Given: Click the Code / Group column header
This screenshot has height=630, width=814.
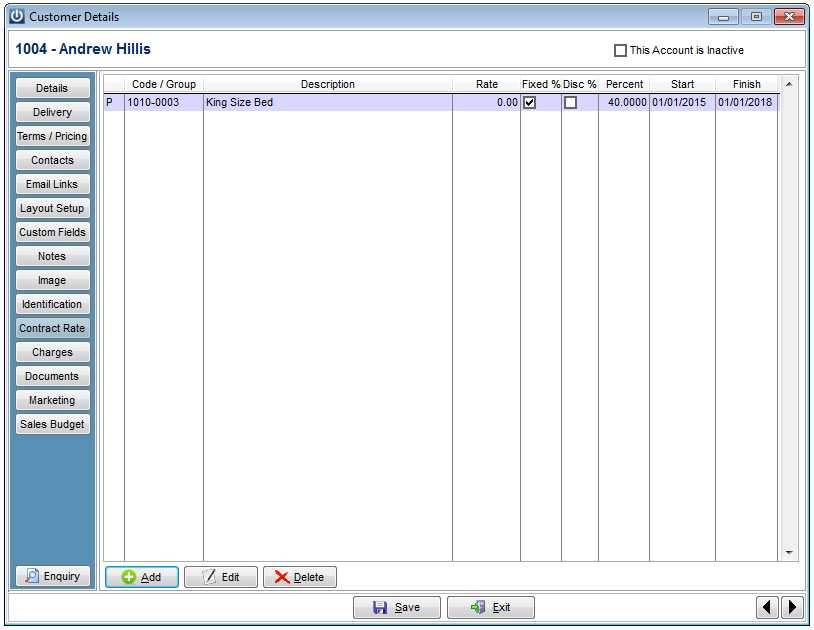Looking at the screenshot, I should tap(164, 84).
